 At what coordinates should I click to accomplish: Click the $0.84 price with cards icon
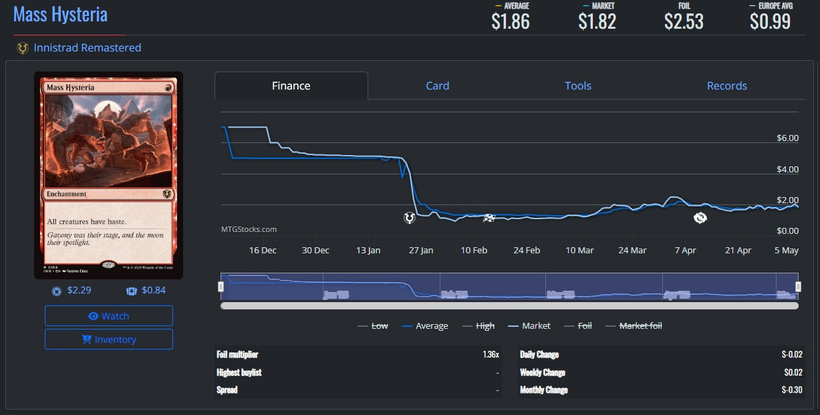146,291
